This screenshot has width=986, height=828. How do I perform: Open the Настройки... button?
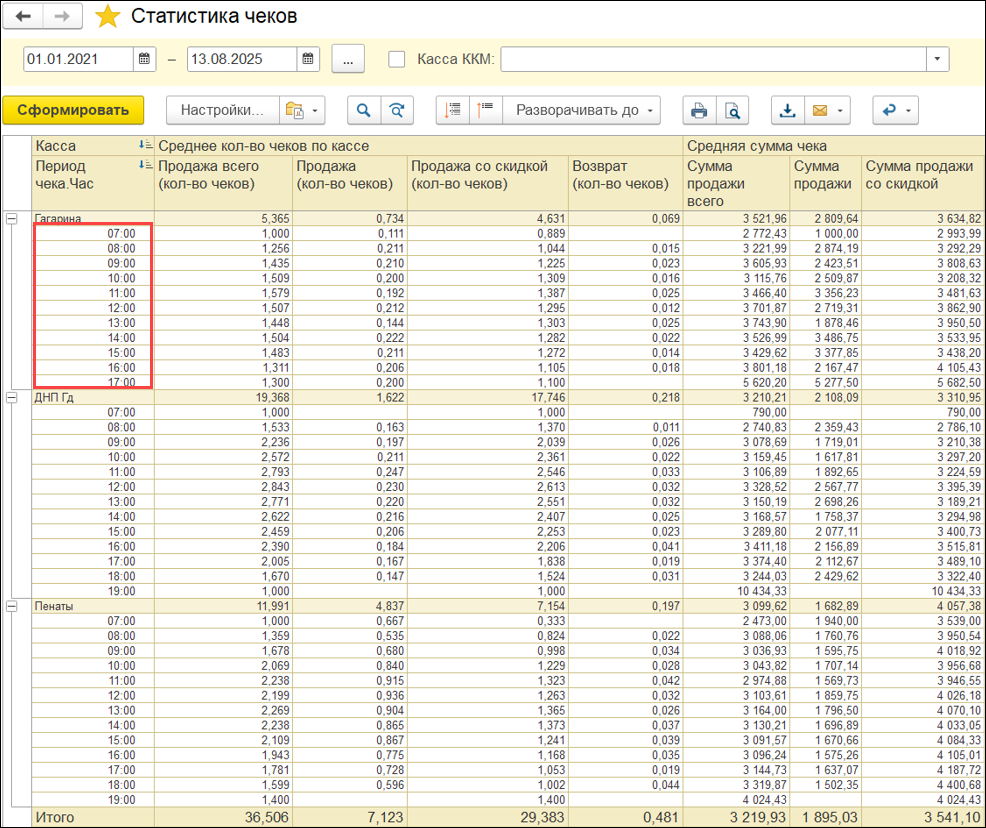222,110
